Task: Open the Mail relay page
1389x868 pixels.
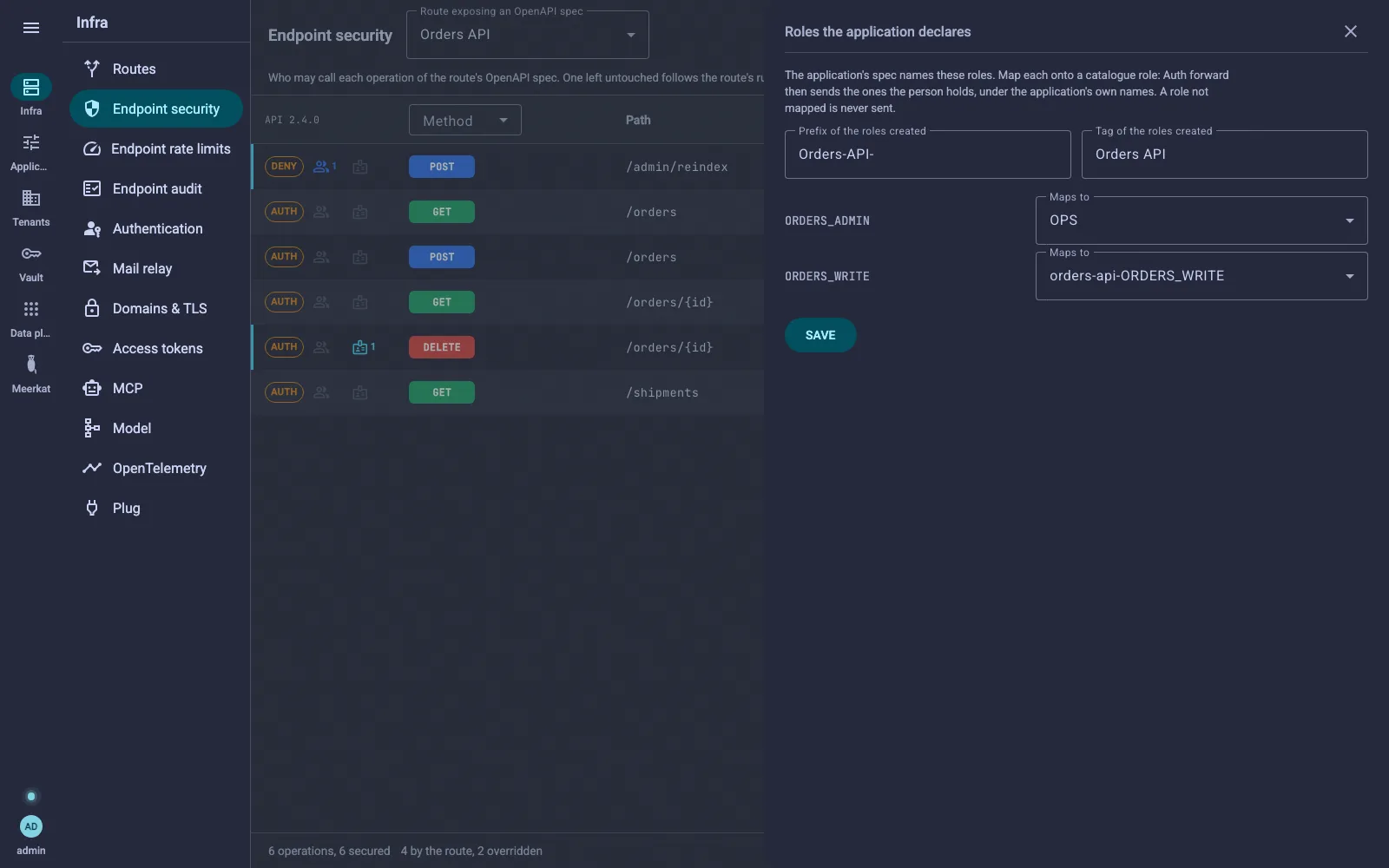Action: click(156, 268)
